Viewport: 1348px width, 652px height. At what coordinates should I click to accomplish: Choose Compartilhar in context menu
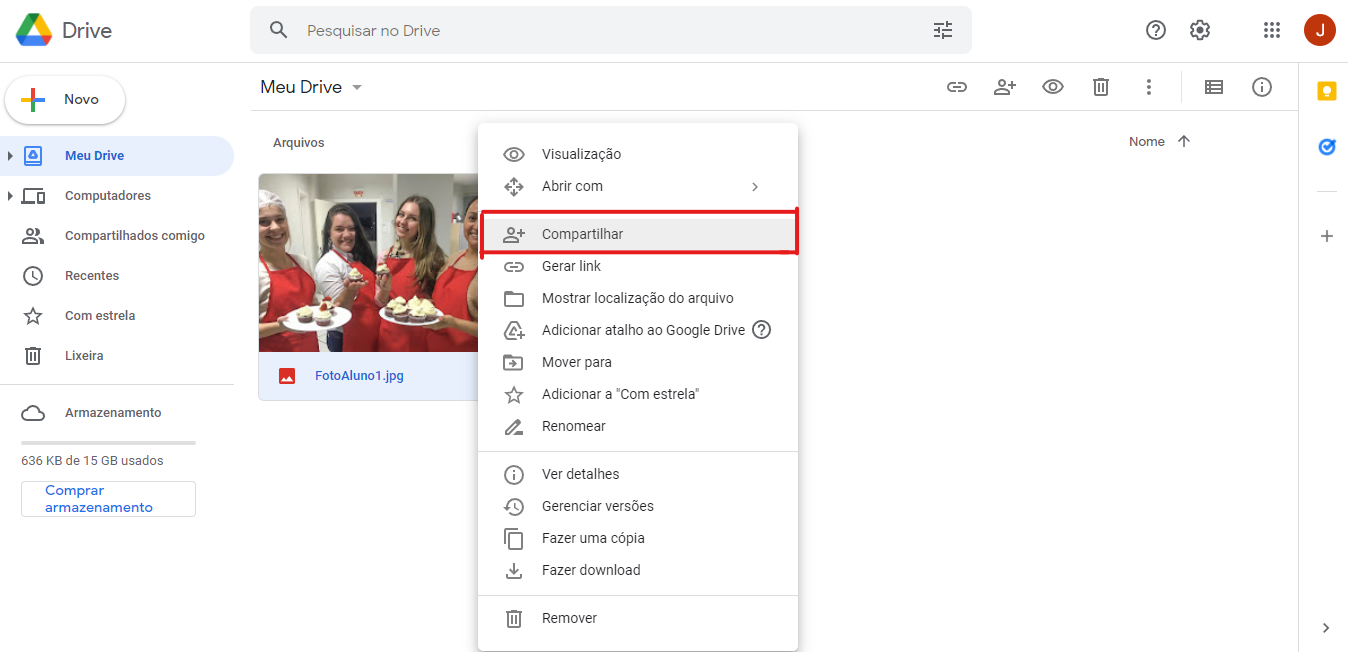point(638,234)
